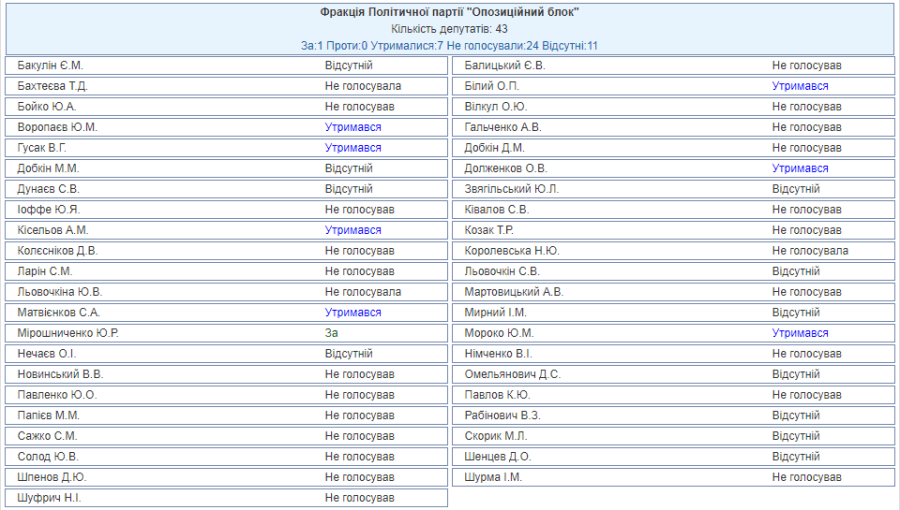Click the "Утримався" status for Мороко Ю.М.
900x510 pixels.
(x=800, y=333)
